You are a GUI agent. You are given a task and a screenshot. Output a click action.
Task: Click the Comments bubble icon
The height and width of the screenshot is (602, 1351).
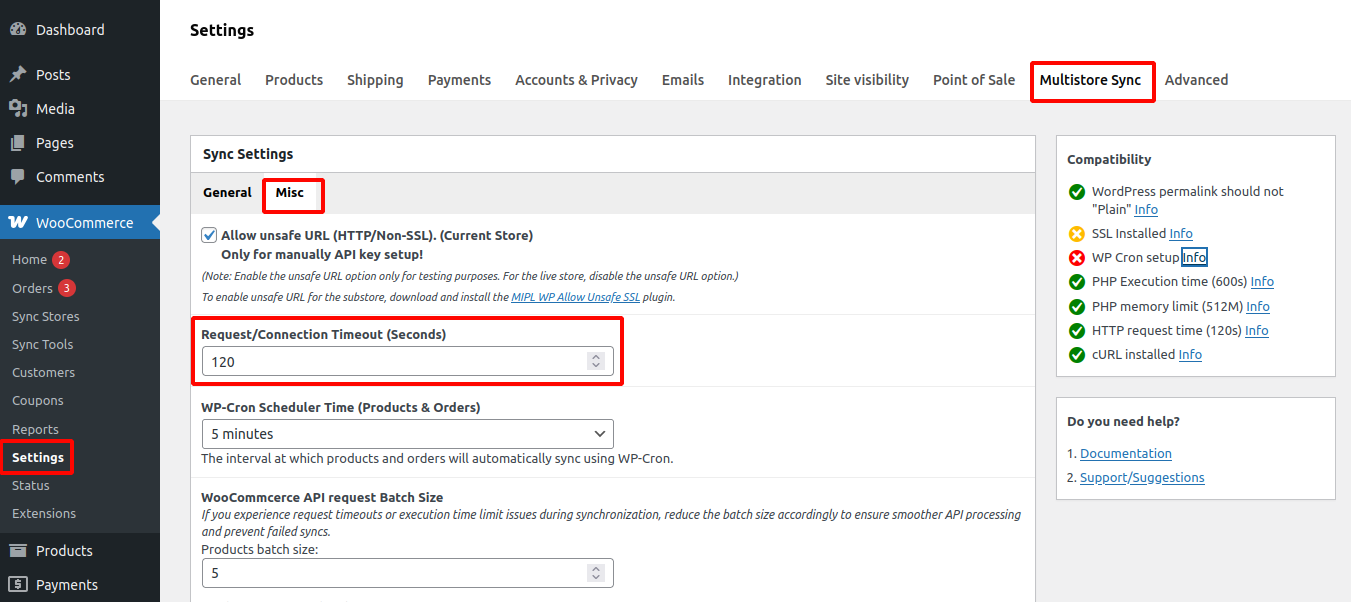coord(18,177)
